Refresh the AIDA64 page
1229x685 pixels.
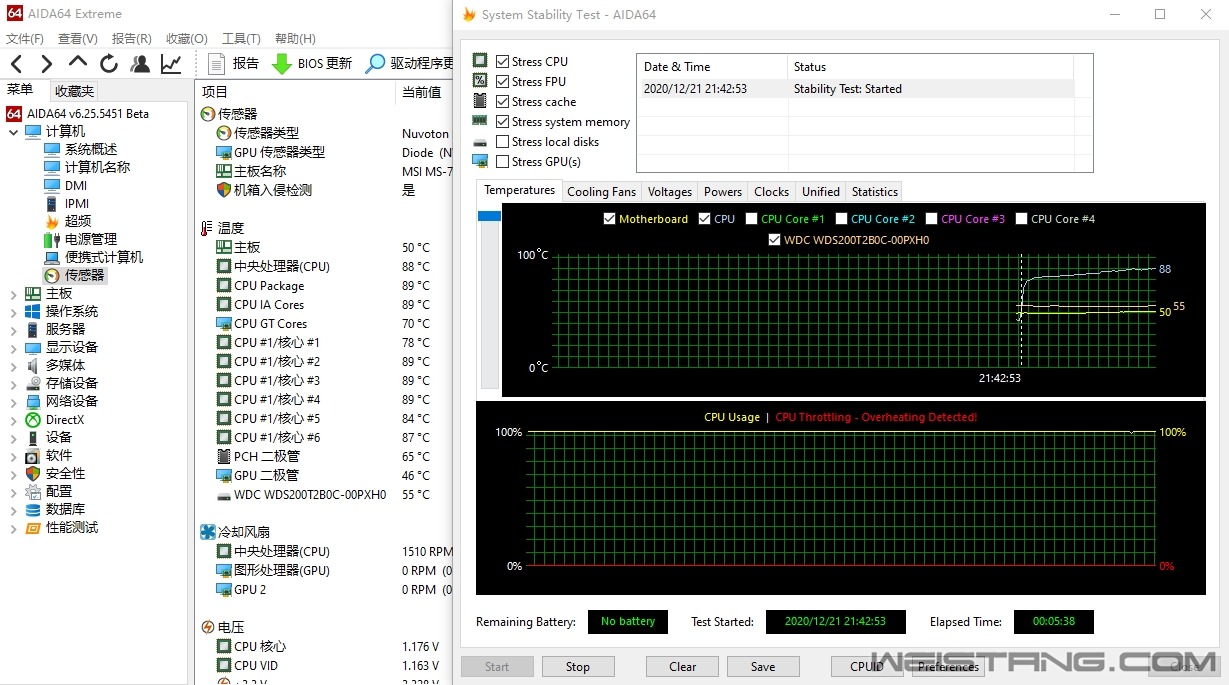coord(108,64)
